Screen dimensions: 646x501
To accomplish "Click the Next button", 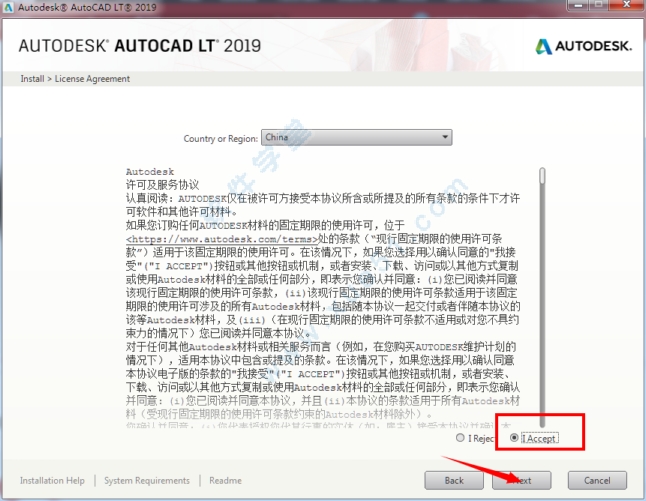I will [x=521, y=480].
